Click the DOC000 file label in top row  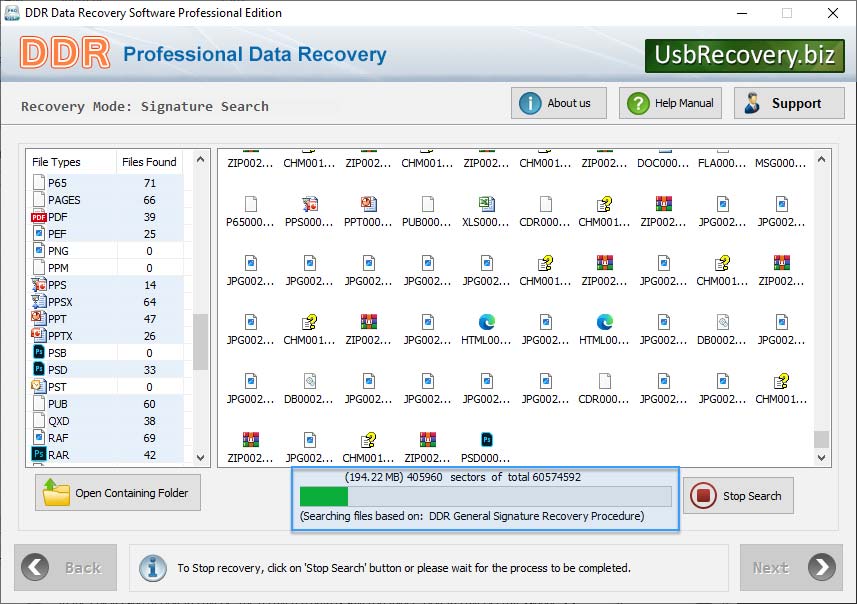(663, 163)
